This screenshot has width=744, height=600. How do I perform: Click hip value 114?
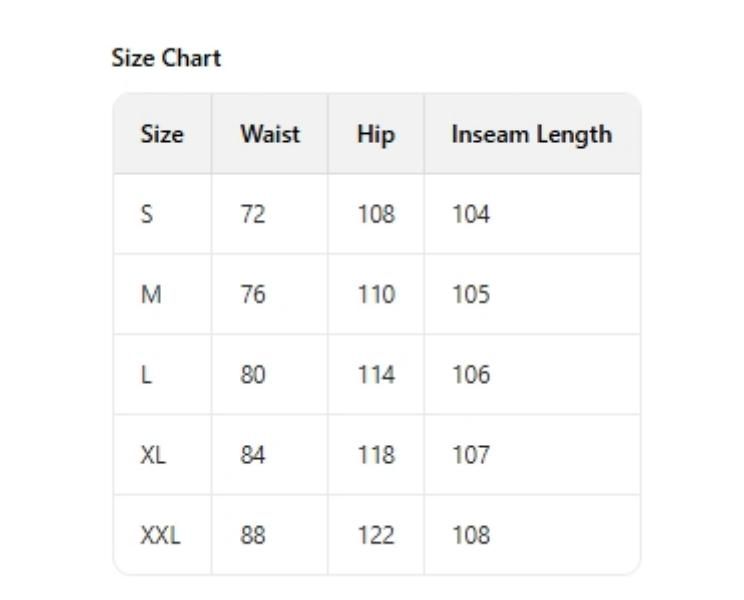[x=376, y=375]
